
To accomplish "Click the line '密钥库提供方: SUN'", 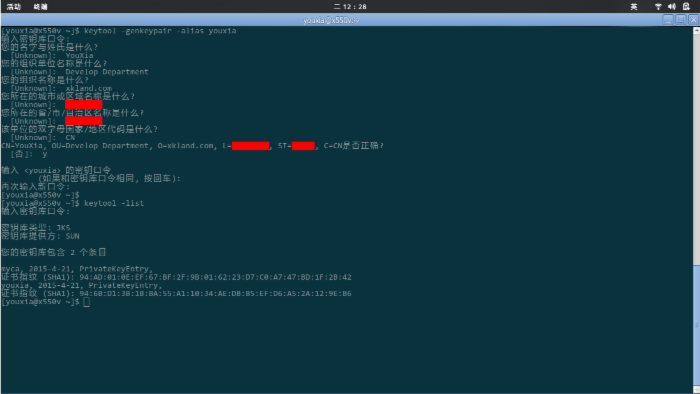I will tap(40, 236).
